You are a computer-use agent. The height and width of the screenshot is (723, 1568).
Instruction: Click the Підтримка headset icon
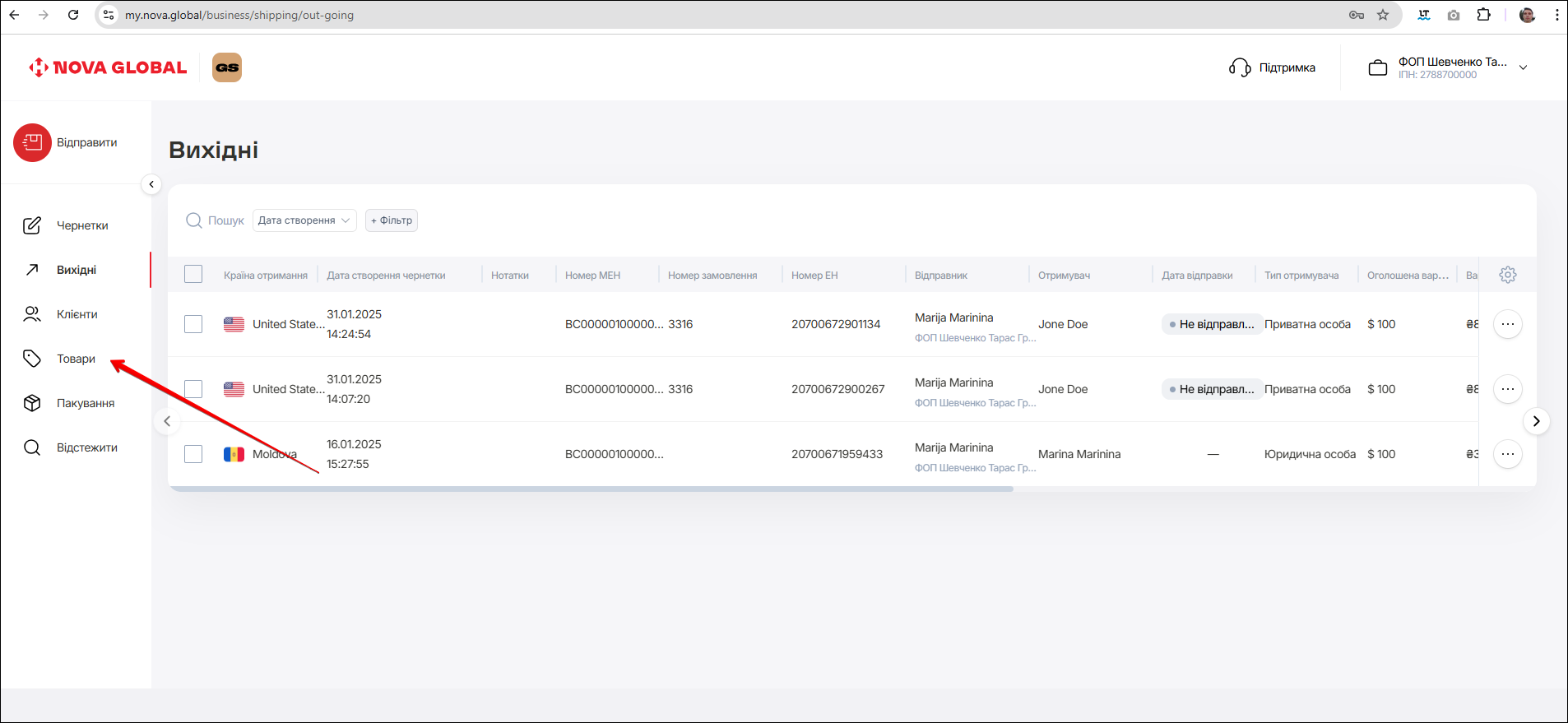click(1239, 67)
